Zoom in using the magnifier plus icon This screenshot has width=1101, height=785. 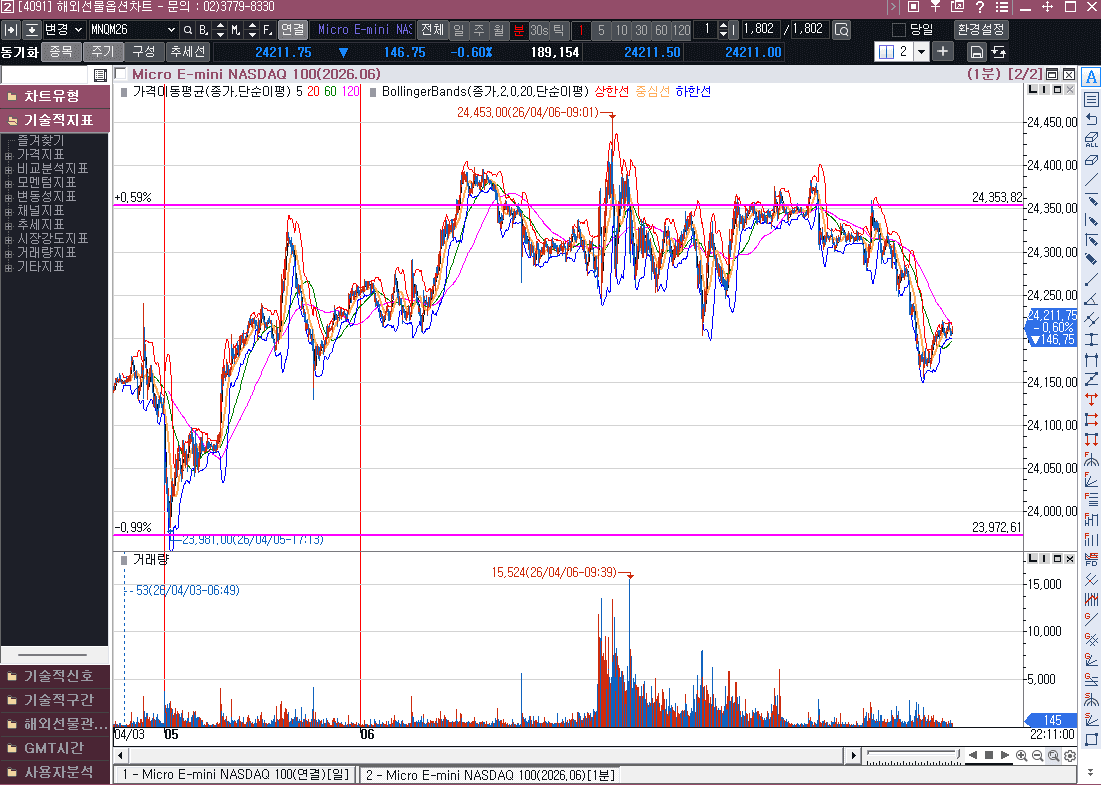tap(1021, 756)
